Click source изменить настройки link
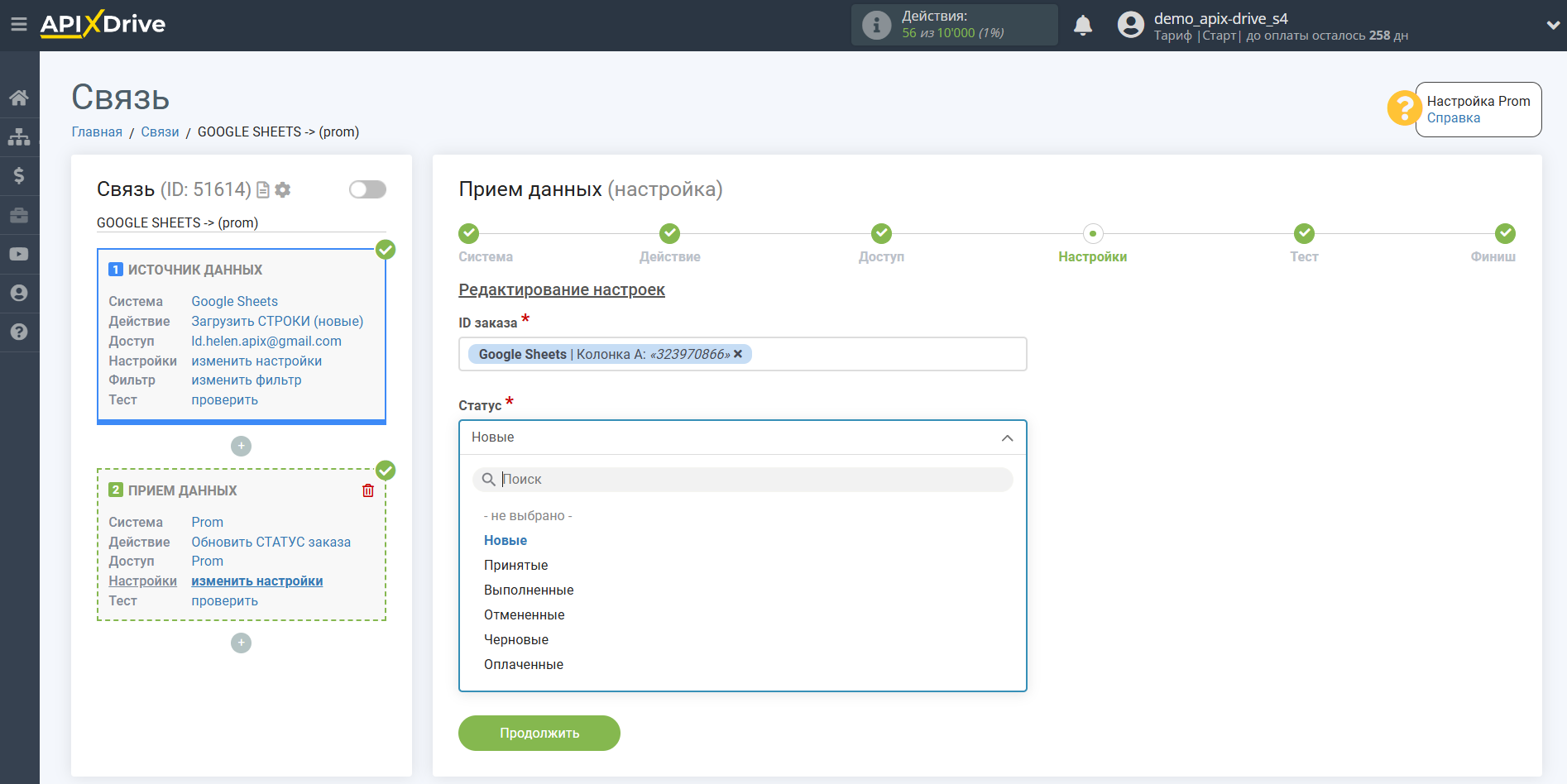Viewport: 1567px width, 784px height. tap(256, 361)
